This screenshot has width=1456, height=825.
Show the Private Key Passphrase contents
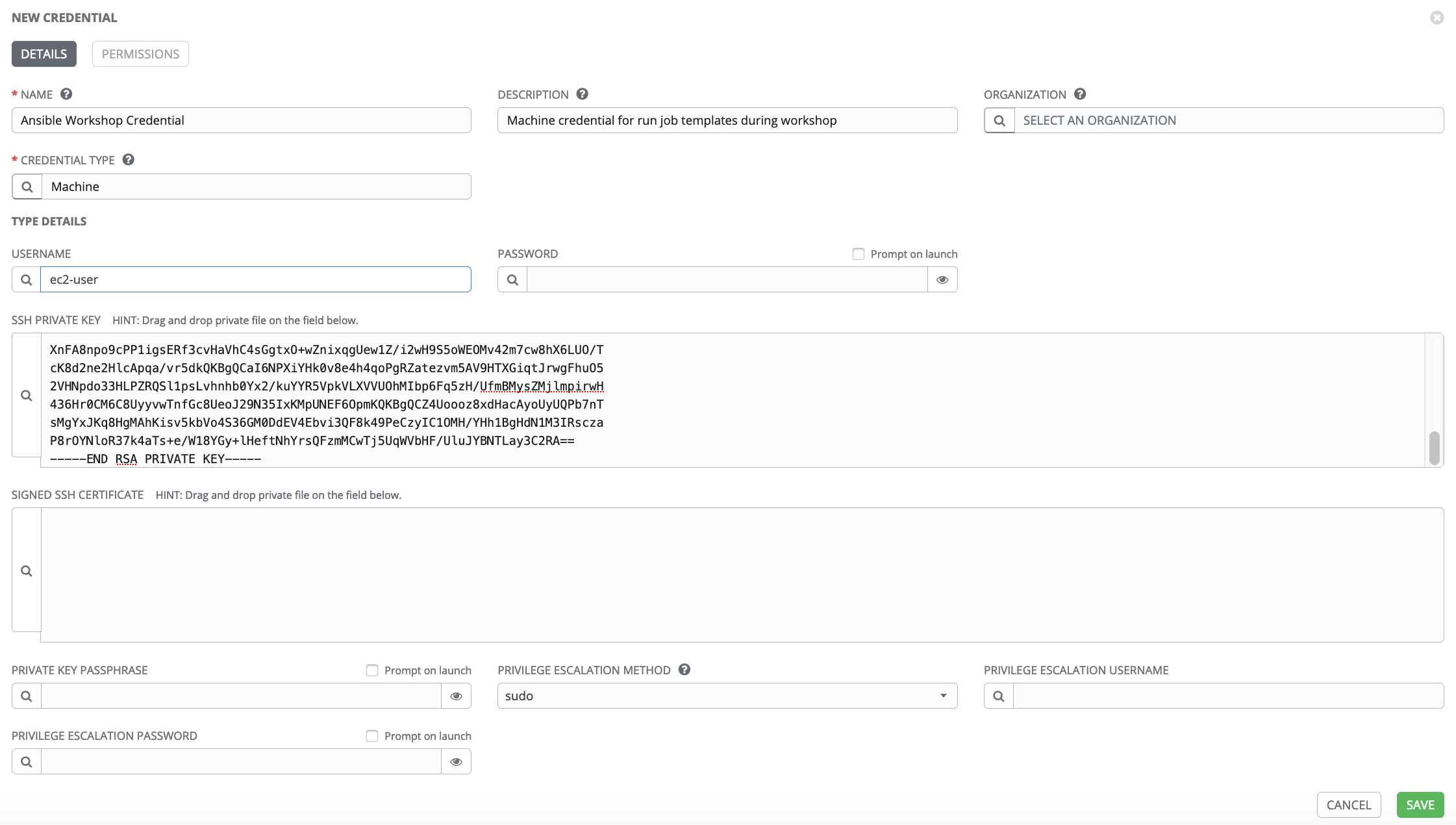tap(457, 696)
